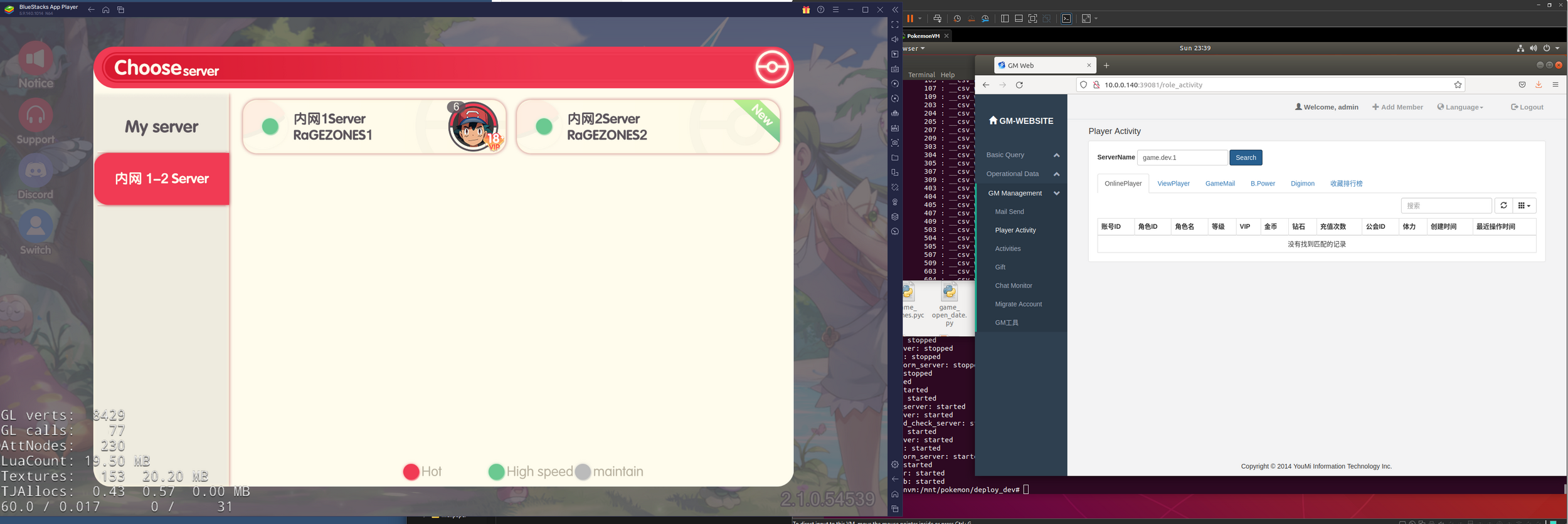Open Firefox application menu

[1555, 85]
